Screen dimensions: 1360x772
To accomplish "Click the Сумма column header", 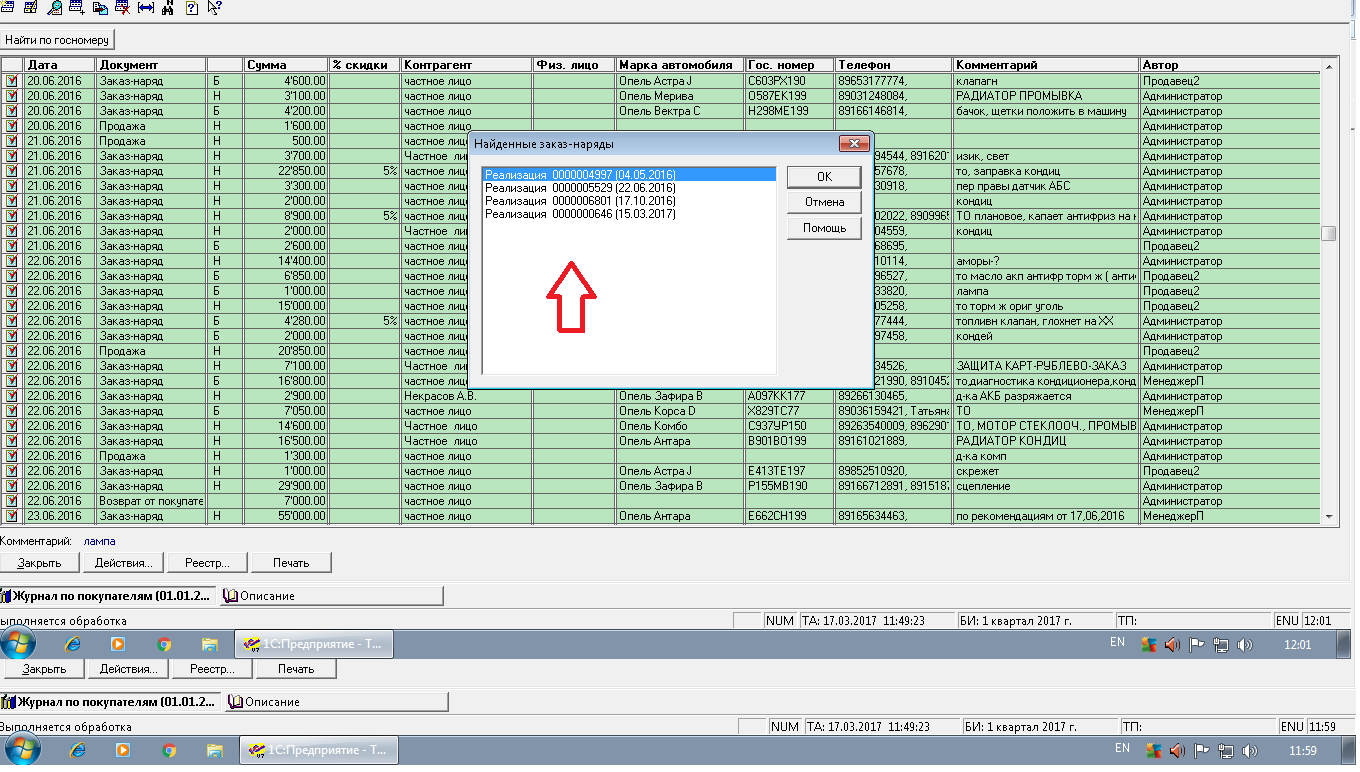I will pos(286,65).
